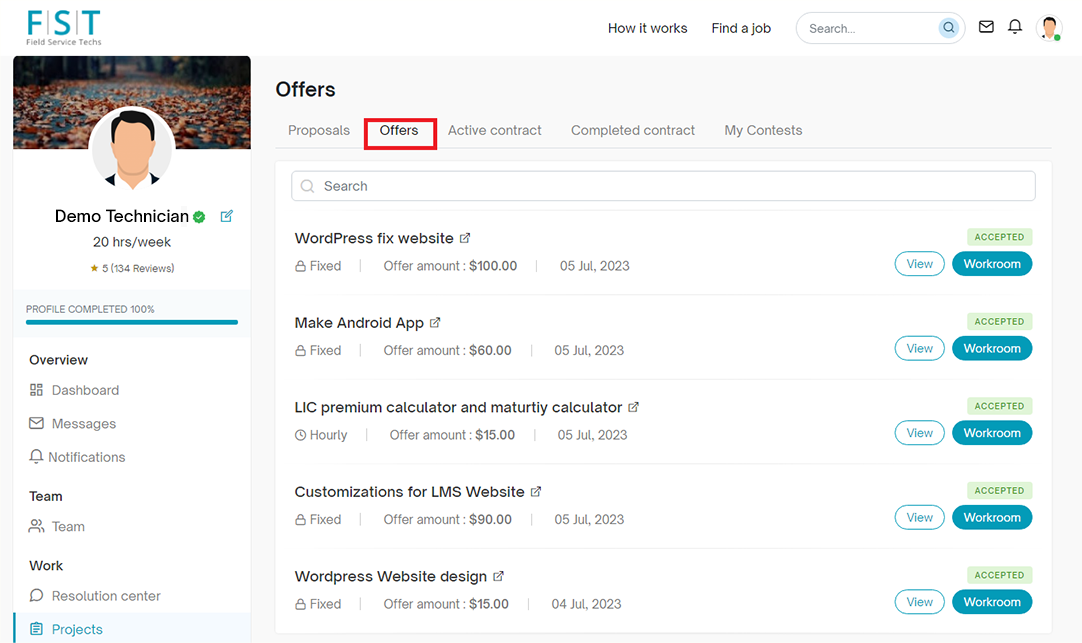Open the Completed contract tab
This screenshot has width=1082, height=643.
coord(632,130)
